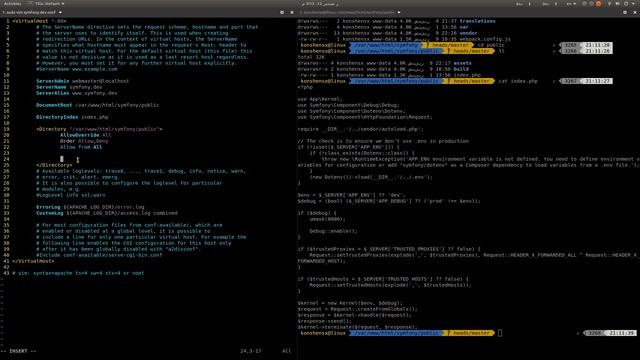The width and height of the screenshot is (640, 360).
Task: Click the 'assets' directory listing entry
Action: [x=462, y=63]
